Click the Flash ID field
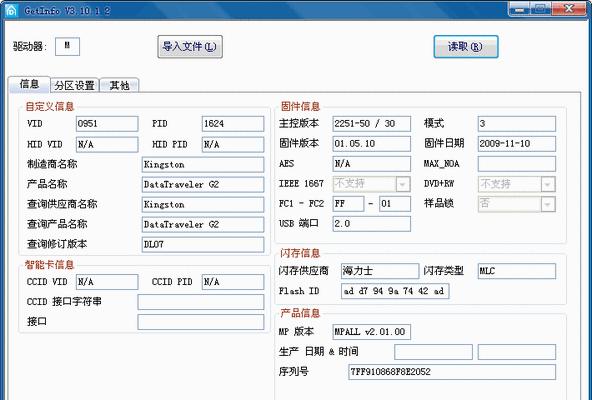592x400 pixels. pos(395,291)
